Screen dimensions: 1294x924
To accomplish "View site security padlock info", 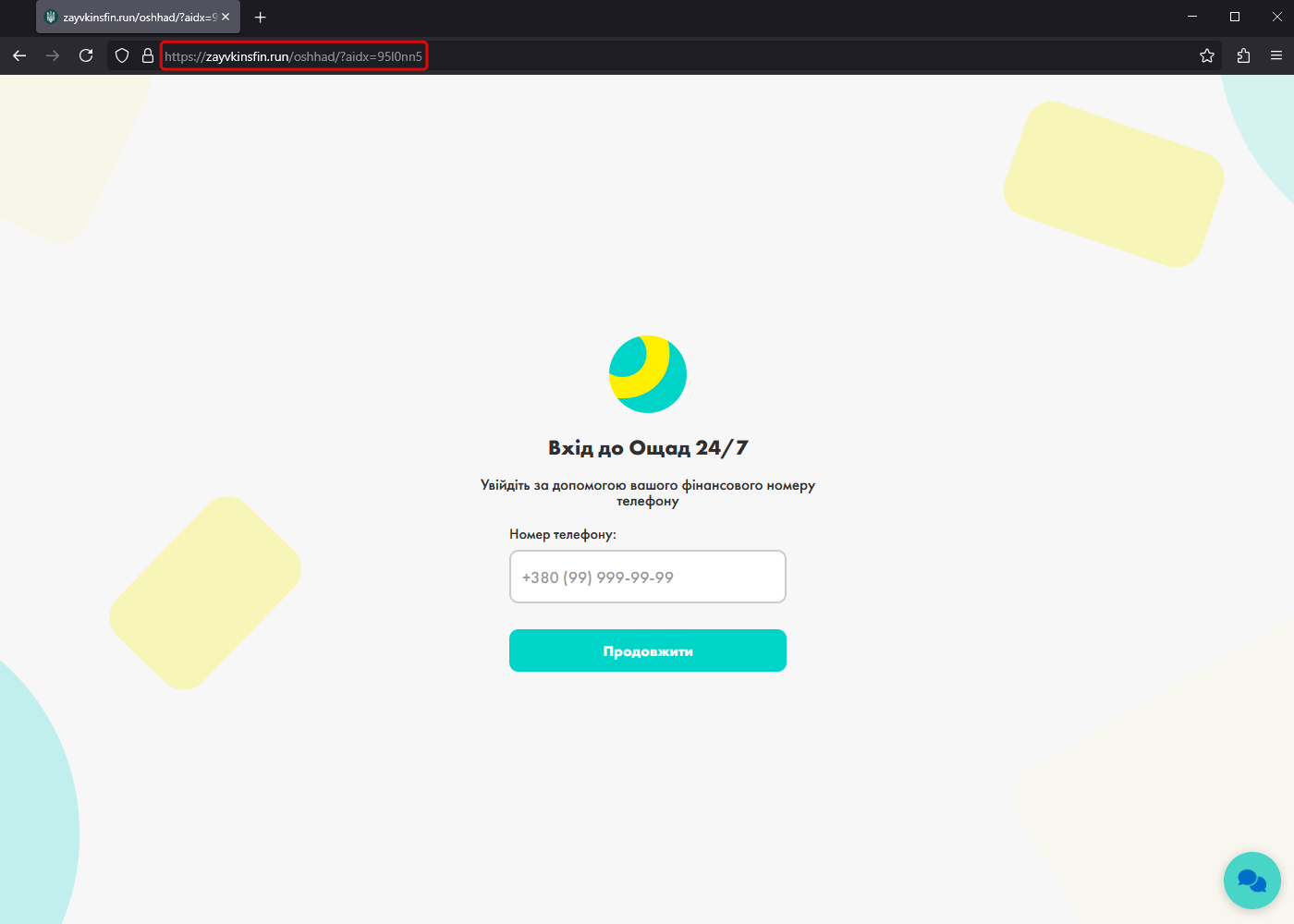I will pyautogui.click(x=147, y=56).
